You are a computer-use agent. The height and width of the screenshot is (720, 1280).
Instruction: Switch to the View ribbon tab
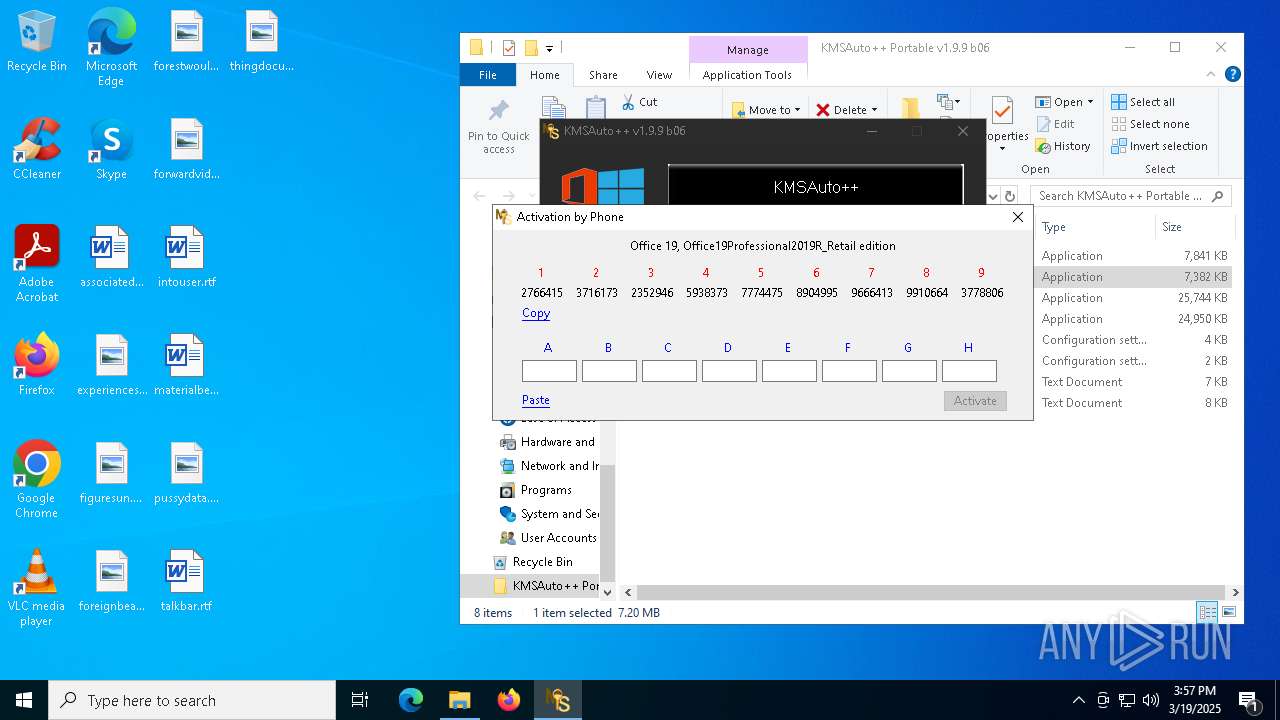click(x=659, y=75)
